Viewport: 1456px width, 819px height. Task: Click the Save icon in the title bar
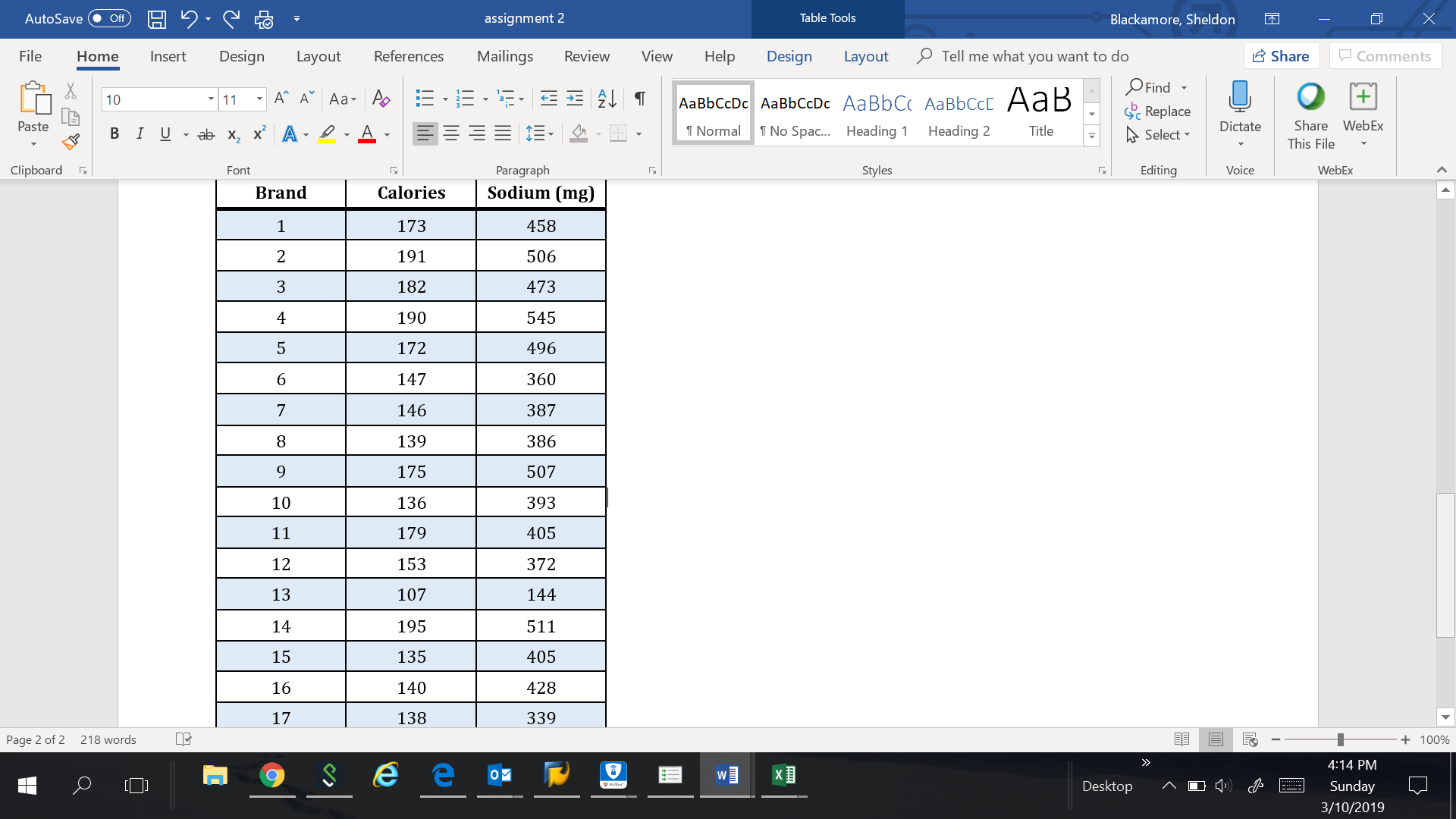157,19
